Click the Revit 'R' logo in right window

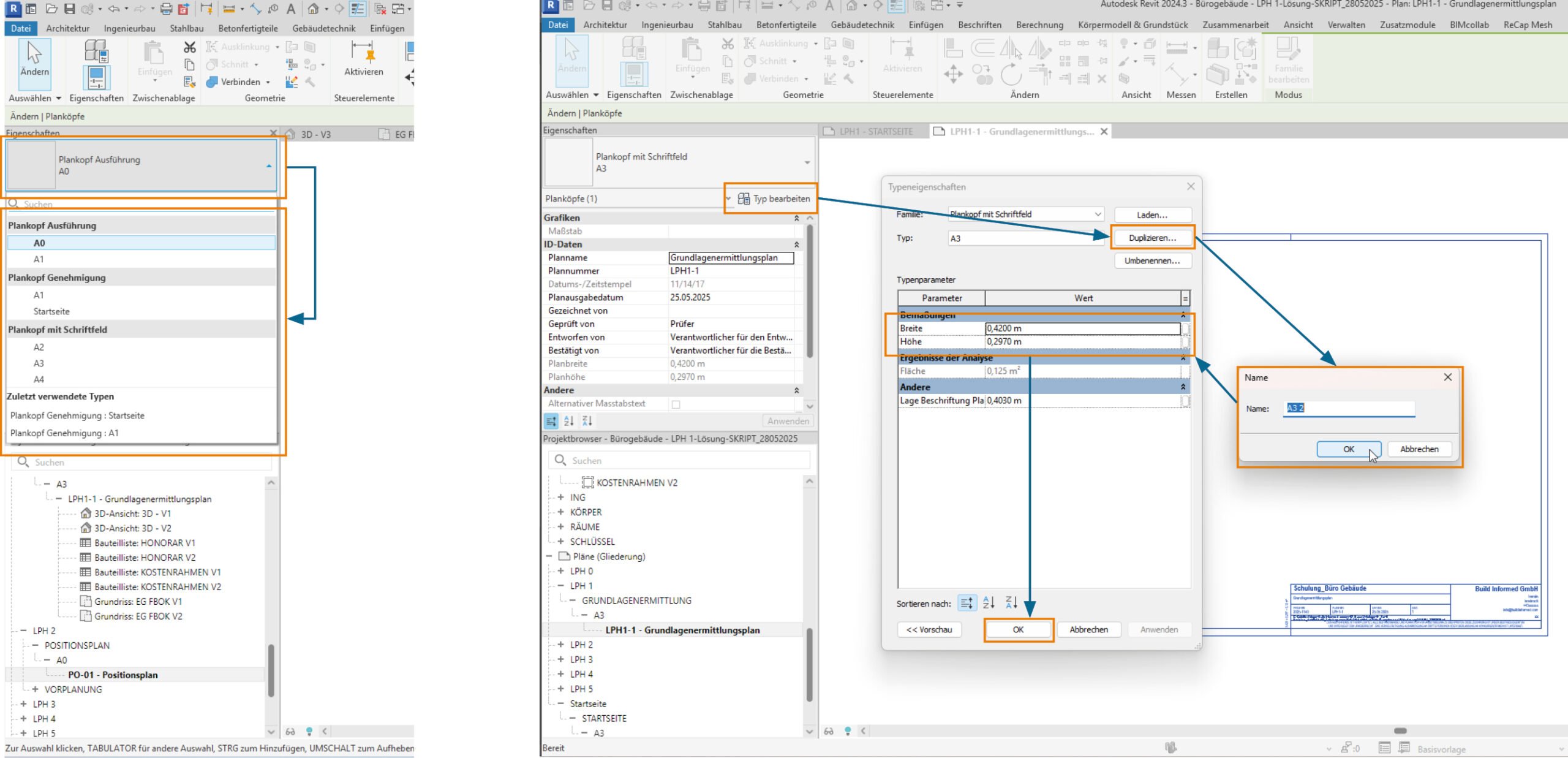coord(551,6)
